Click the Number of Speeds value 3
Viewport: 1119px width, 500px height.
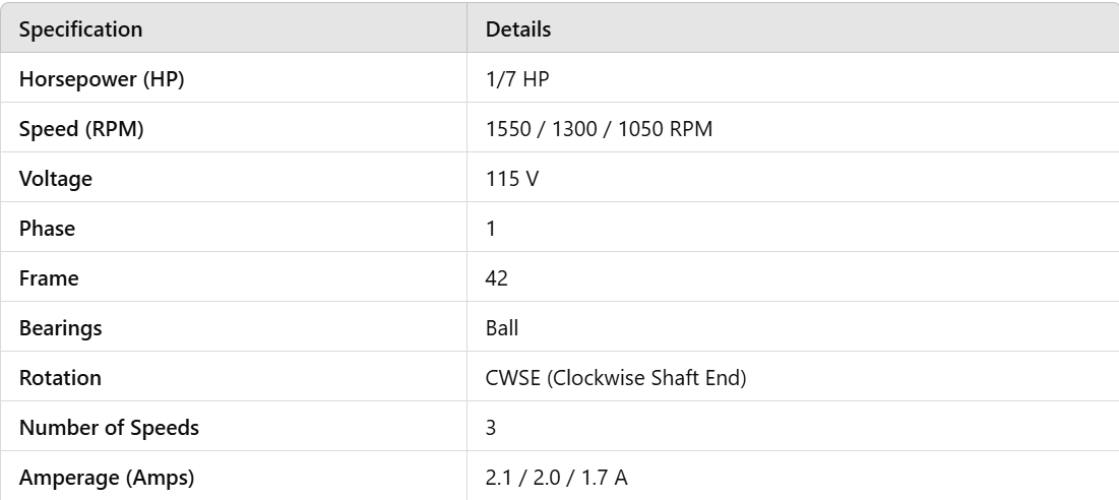point(490,429)
